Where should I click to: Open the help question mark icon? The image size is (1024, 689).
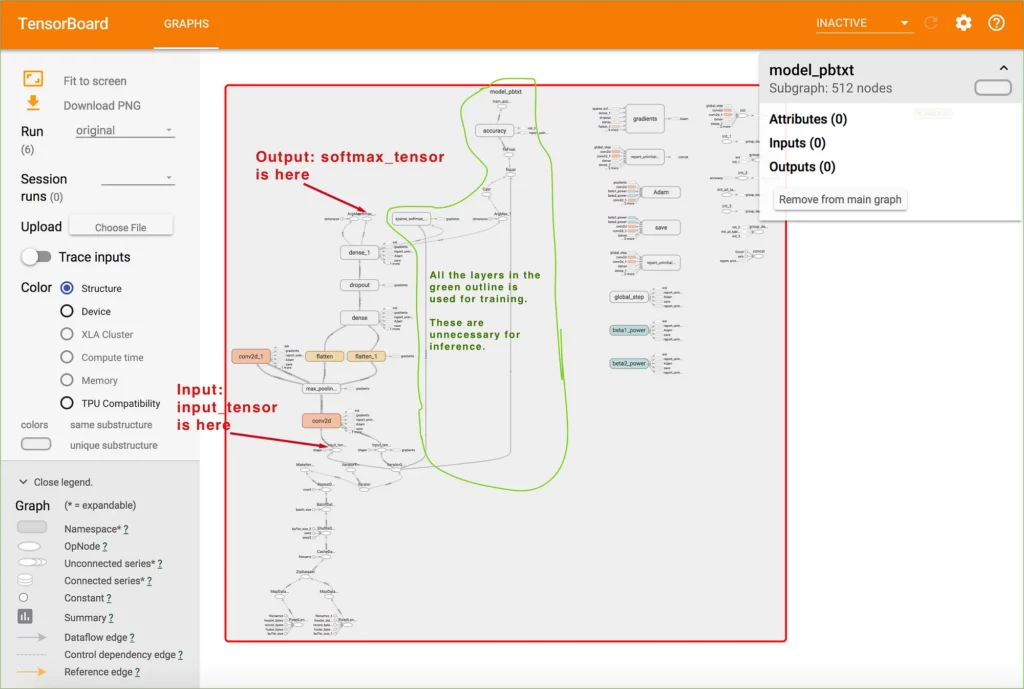(x=996, y=23)
